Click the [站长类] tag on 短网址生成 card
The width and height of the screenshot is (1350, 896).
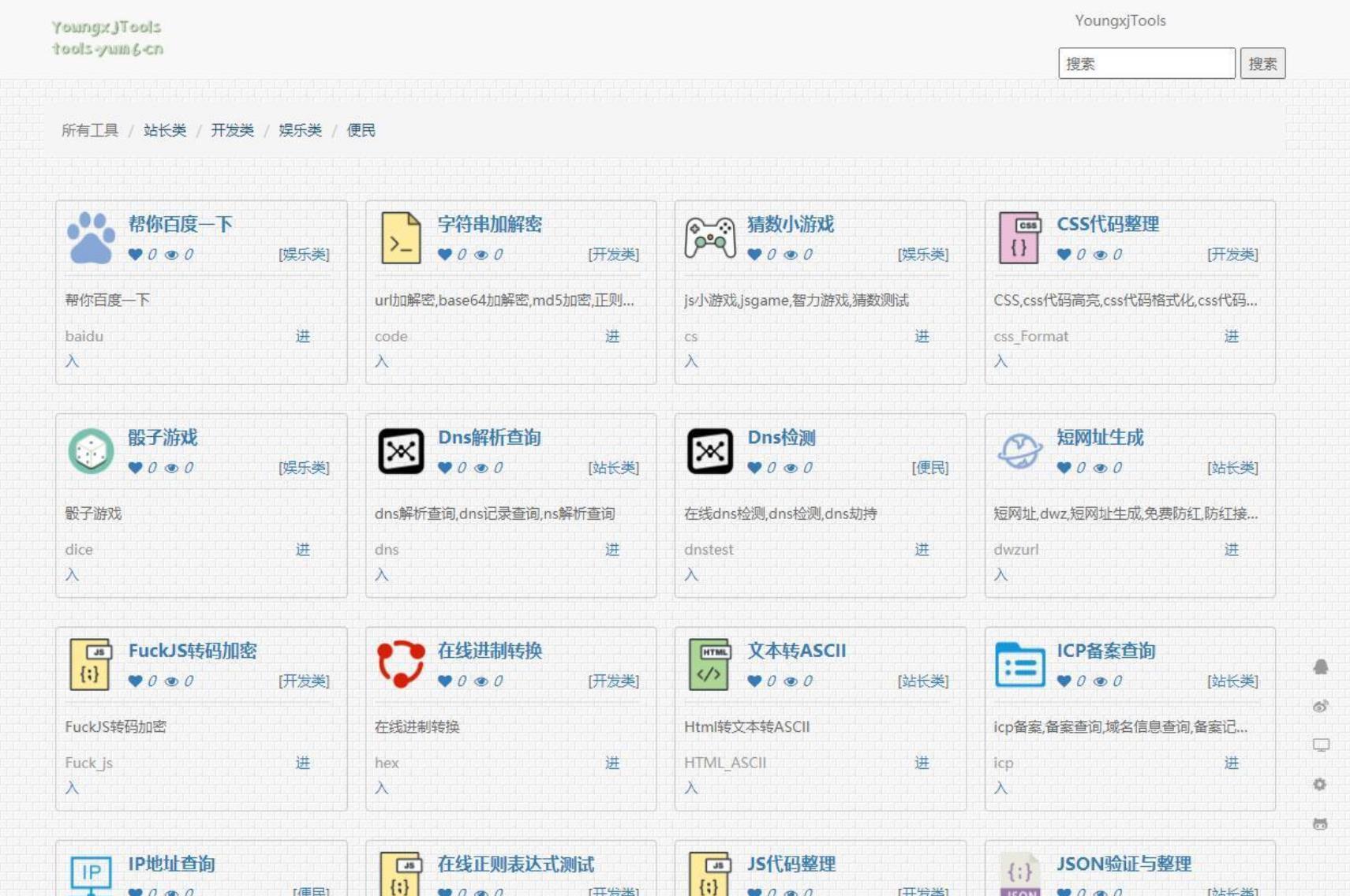point(1232,468)
